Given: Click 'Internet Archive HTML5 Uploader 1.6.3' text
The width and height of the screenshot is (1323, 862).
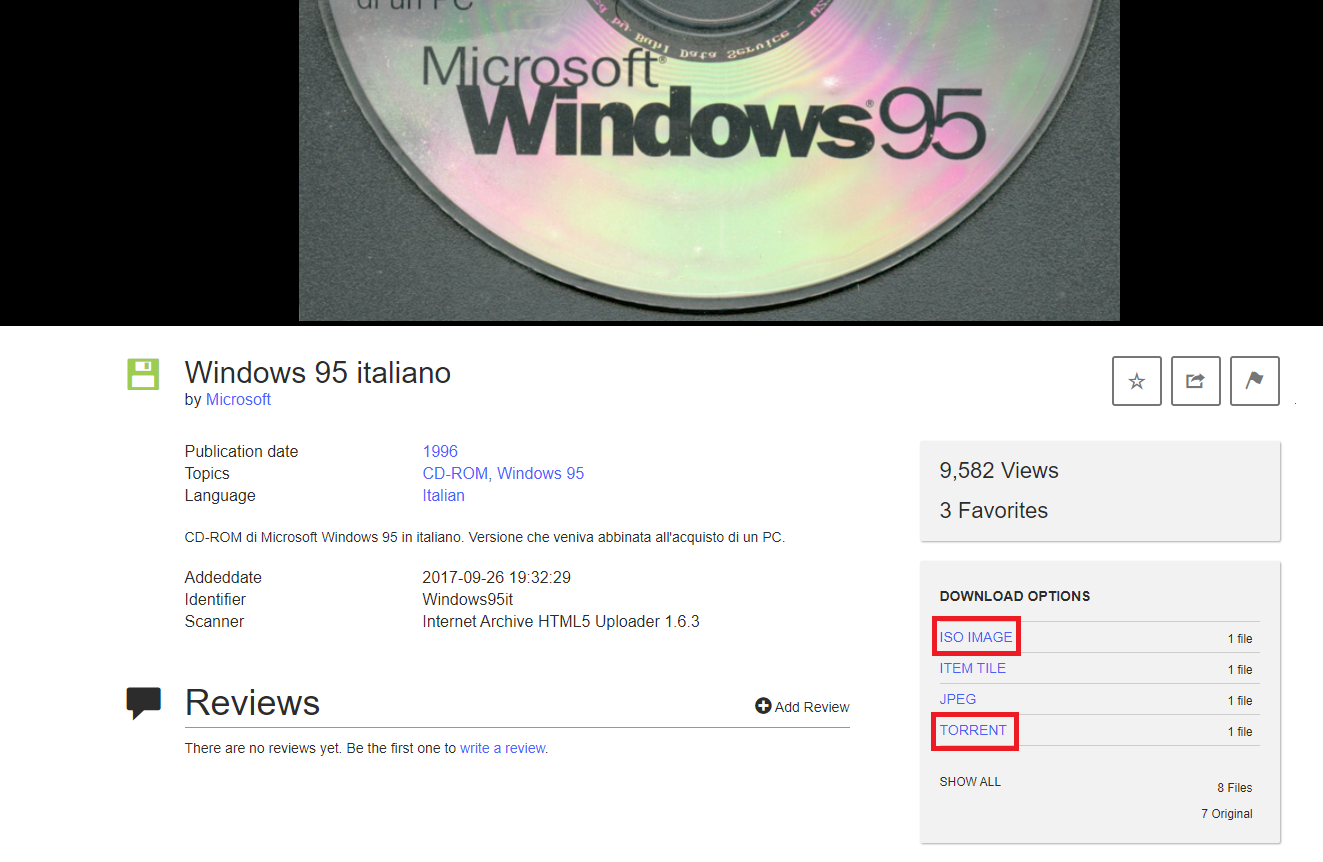Looking at the screenshot, I should pos(561,621).
